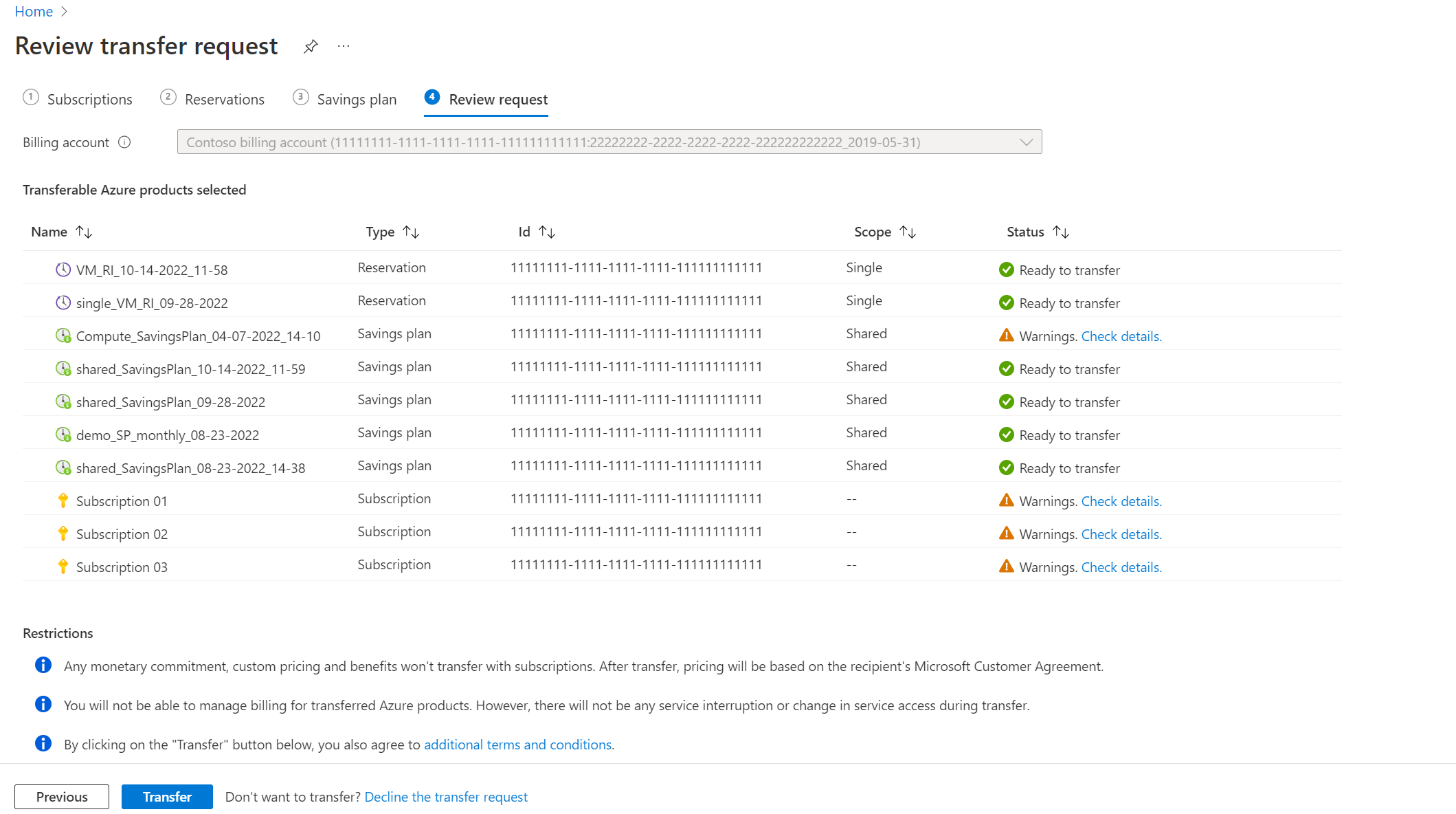Click the green checkmark for single_VM_RI_09-28-2022
1456x814 pixels.
coord(1006,302)
